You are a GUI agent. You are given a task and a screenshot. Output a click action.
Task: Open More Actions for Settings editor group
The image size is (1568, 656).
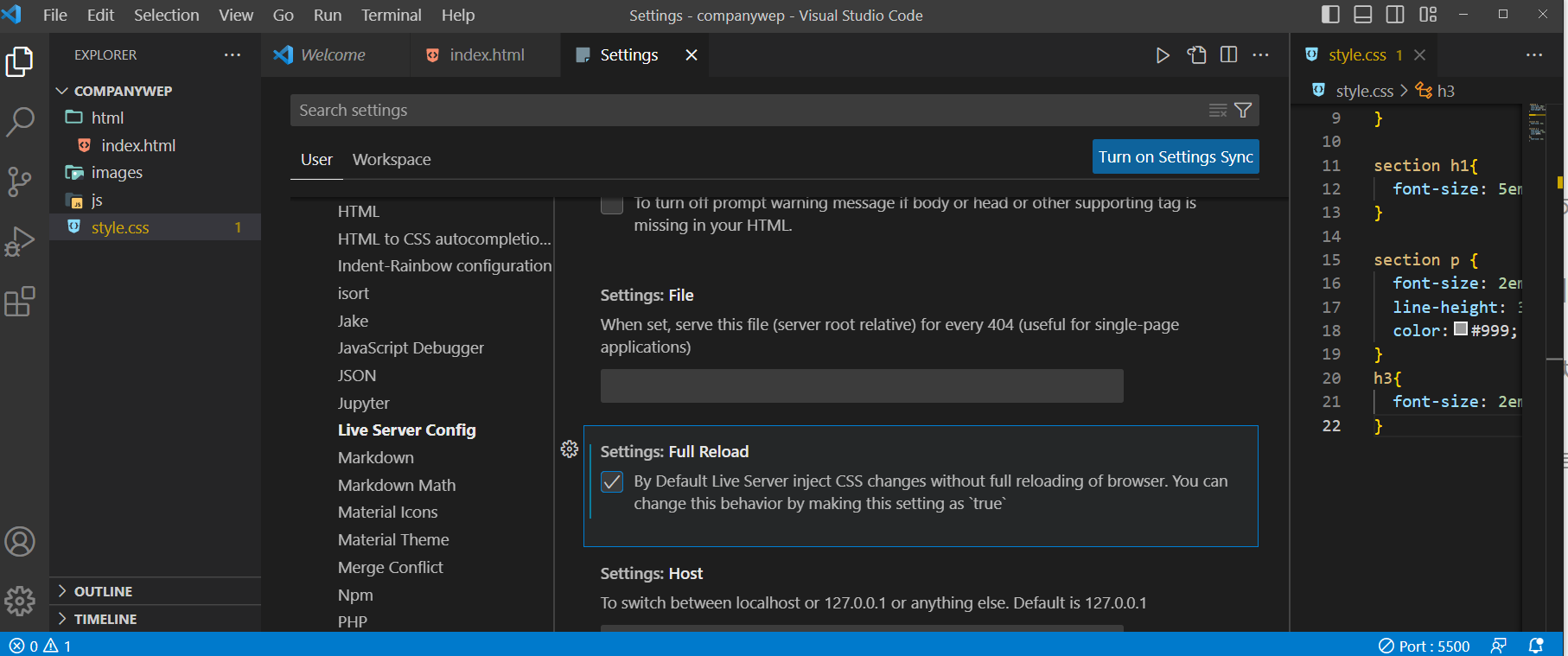[x=1261, y=55]
